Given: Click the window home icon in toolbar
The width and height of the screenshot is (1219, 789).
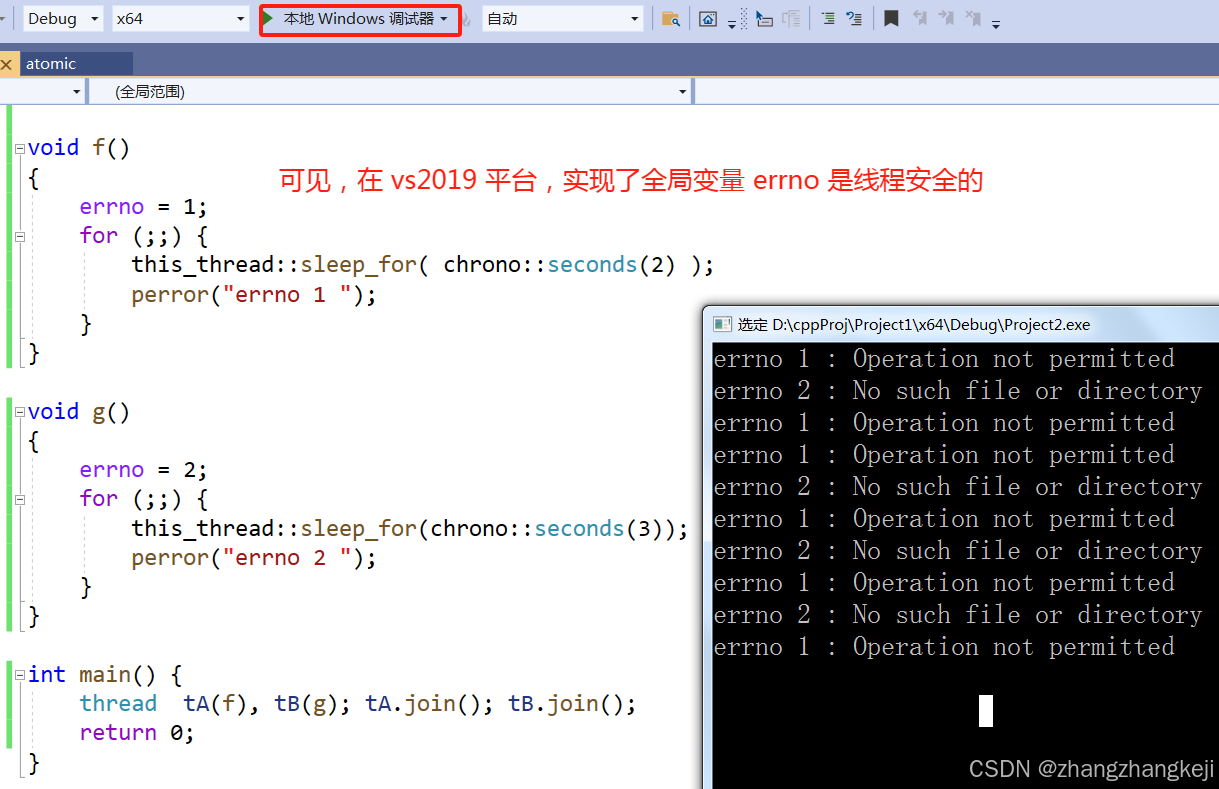Looking at the screenshot, I should [708, 19].
